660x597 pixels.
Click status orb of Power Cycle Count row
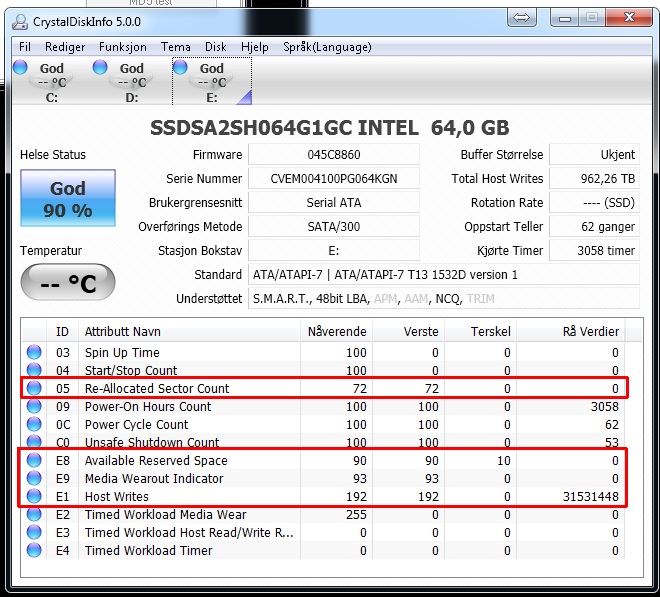click(34, 424)
